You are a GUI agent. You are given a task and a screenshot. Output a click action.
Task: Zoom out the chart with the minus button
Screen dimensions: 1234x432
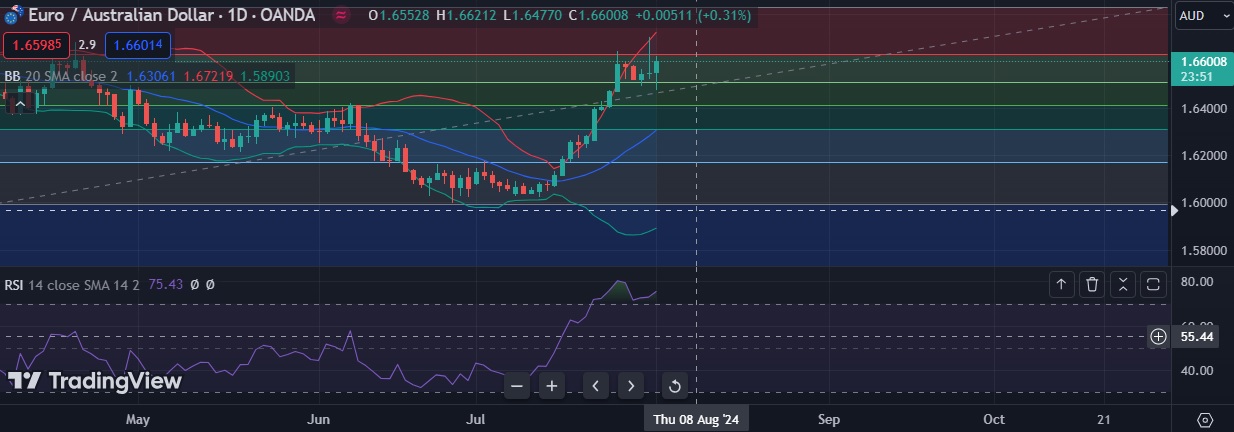pos(517,385)
